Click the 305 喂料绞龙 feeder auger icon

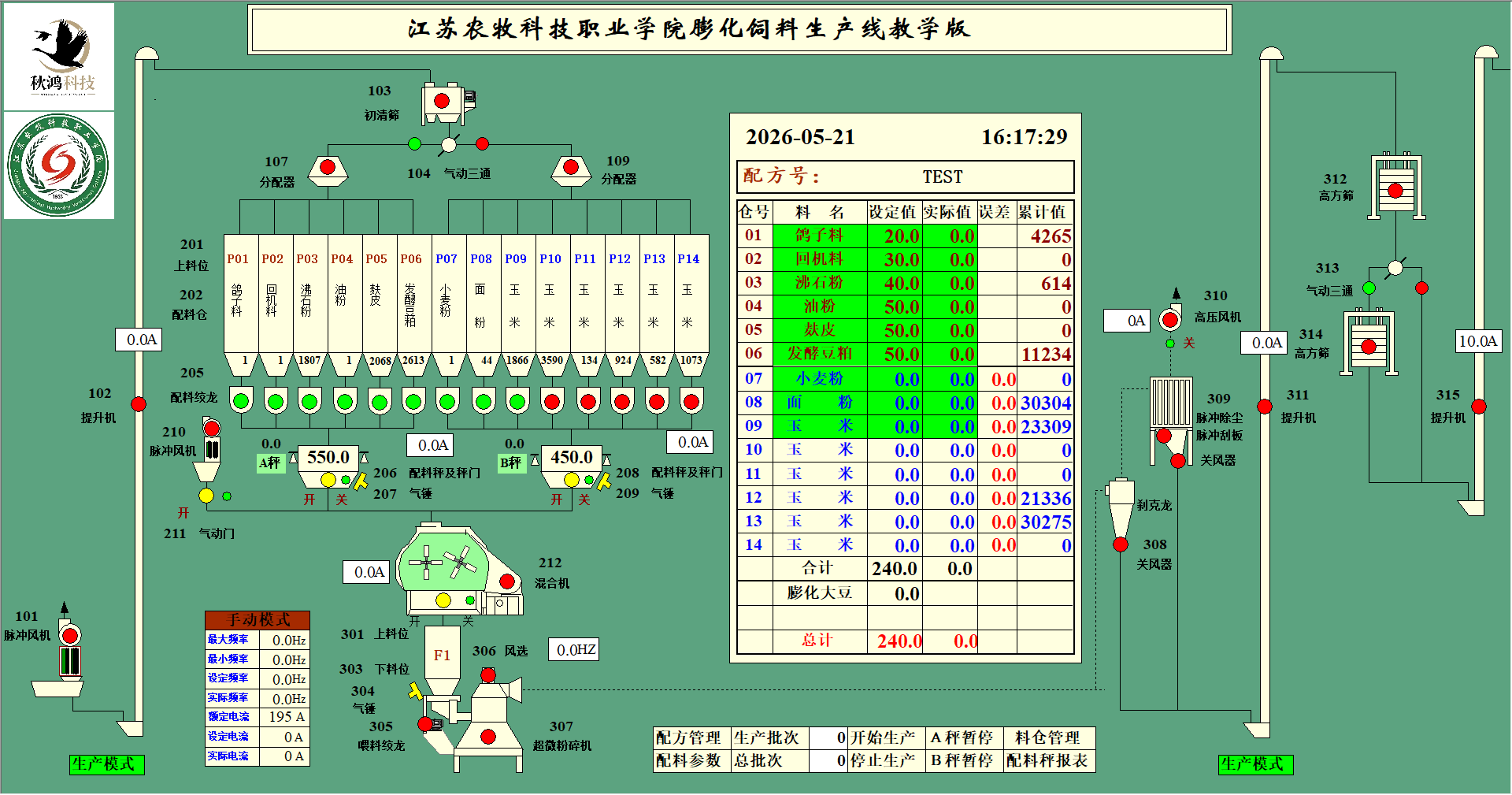pos(432,725)
